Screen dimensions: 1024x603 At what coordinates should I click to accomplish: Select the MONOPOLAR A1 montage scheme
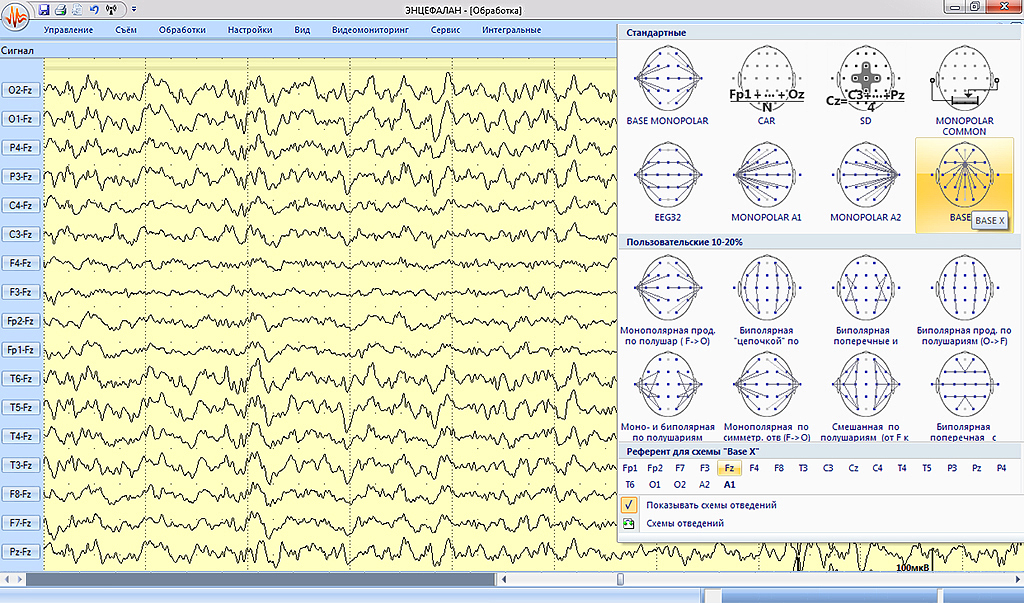[x=766, y=183]
